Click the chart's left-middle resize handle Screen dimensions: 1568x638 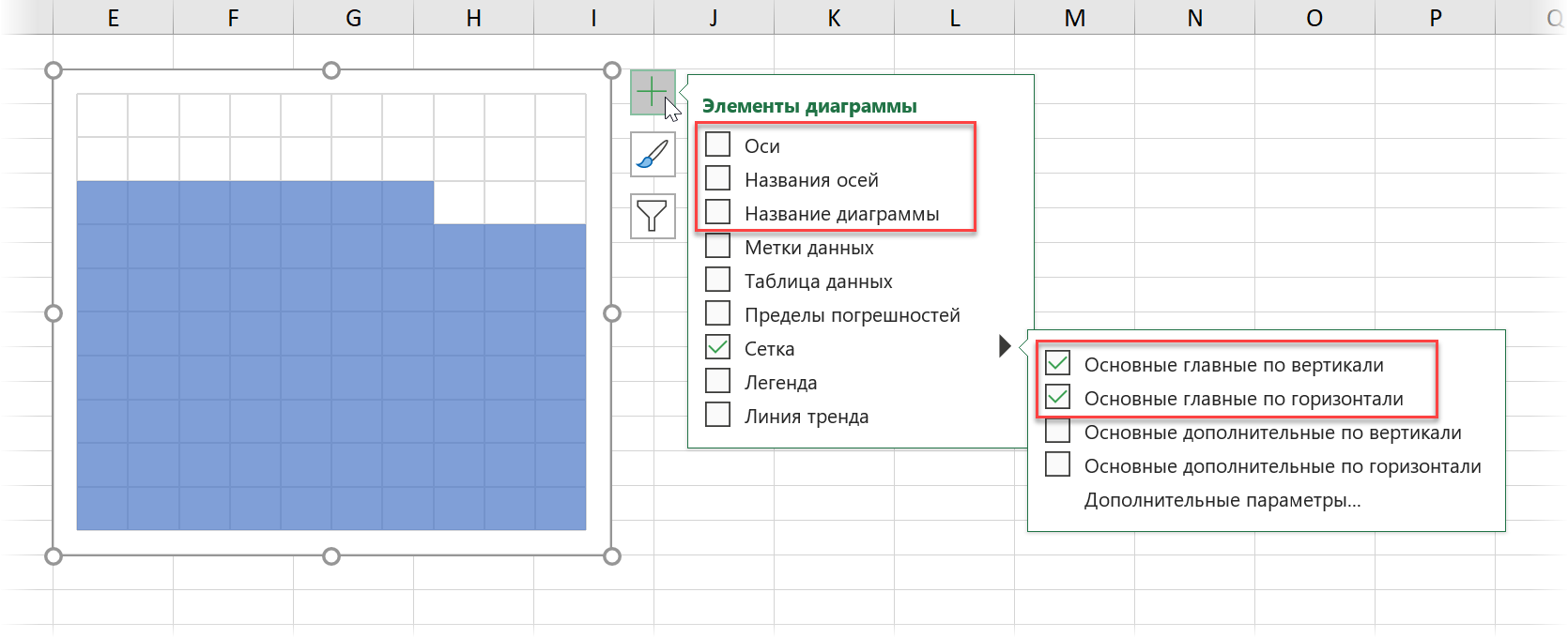pos(54,313)
